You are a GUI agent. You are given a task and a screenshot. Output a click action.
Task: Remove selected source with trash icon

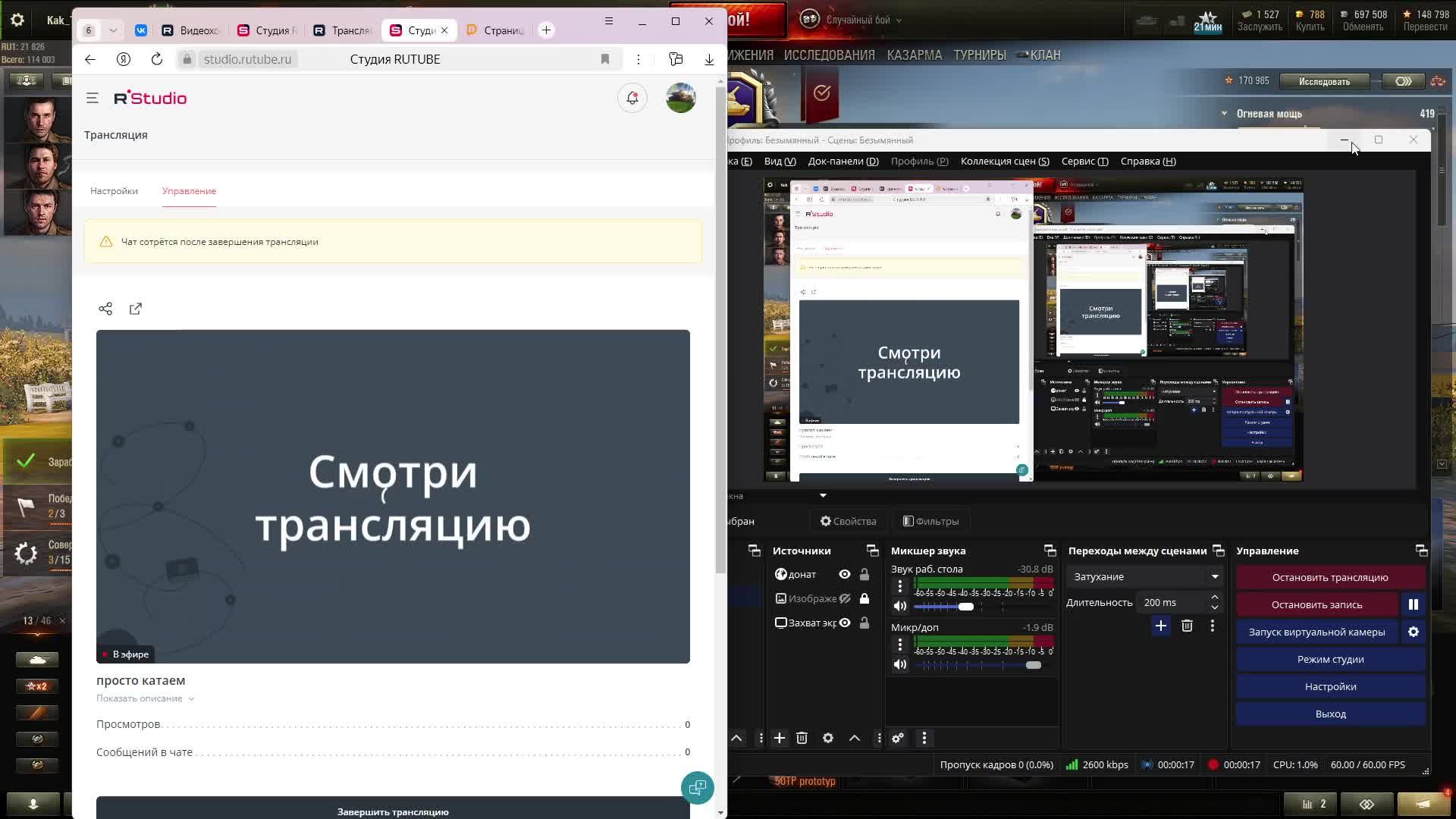pyautogui.click(x=802, y=738)
